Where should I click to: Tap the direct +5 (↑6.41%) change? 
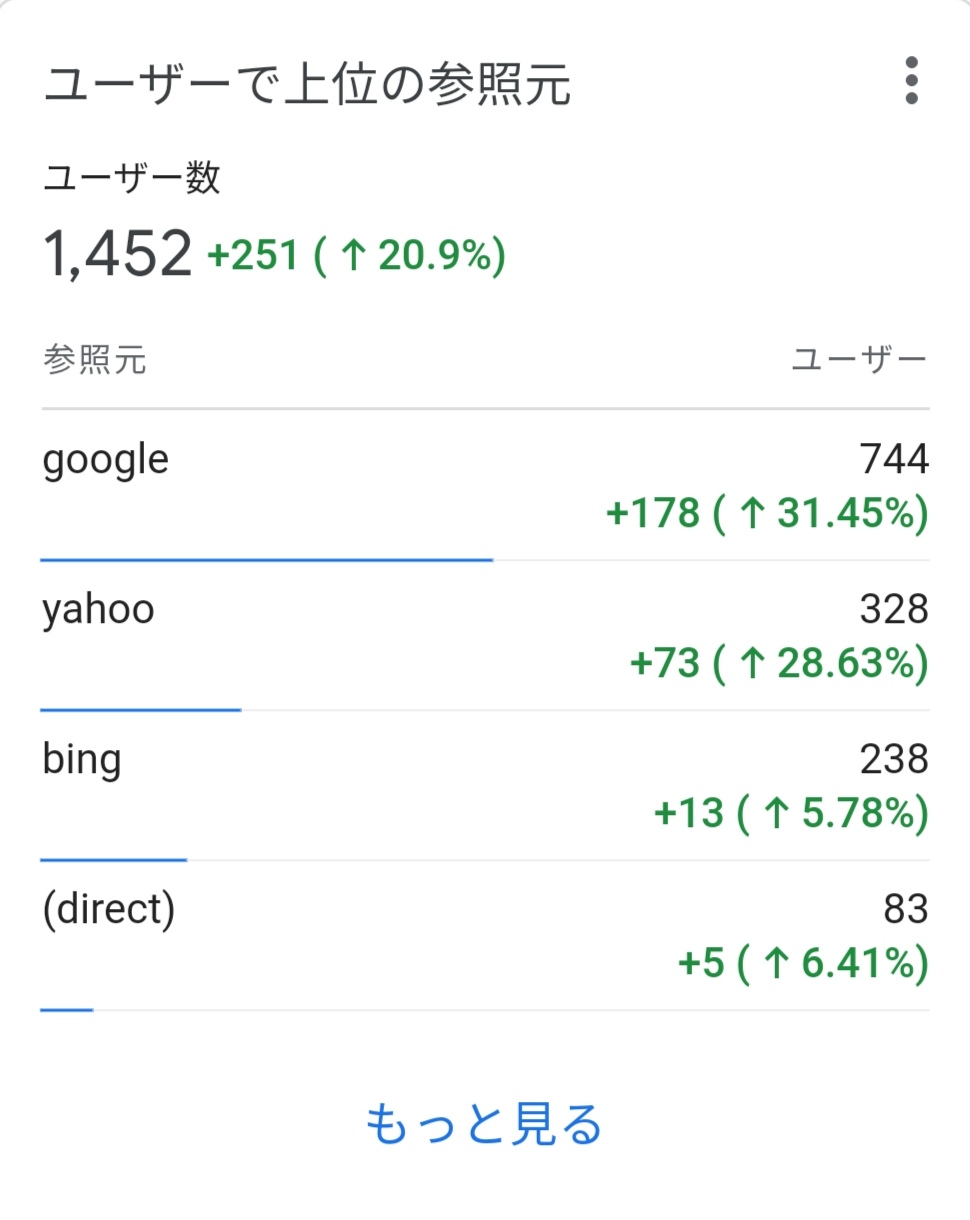[803, 964]
